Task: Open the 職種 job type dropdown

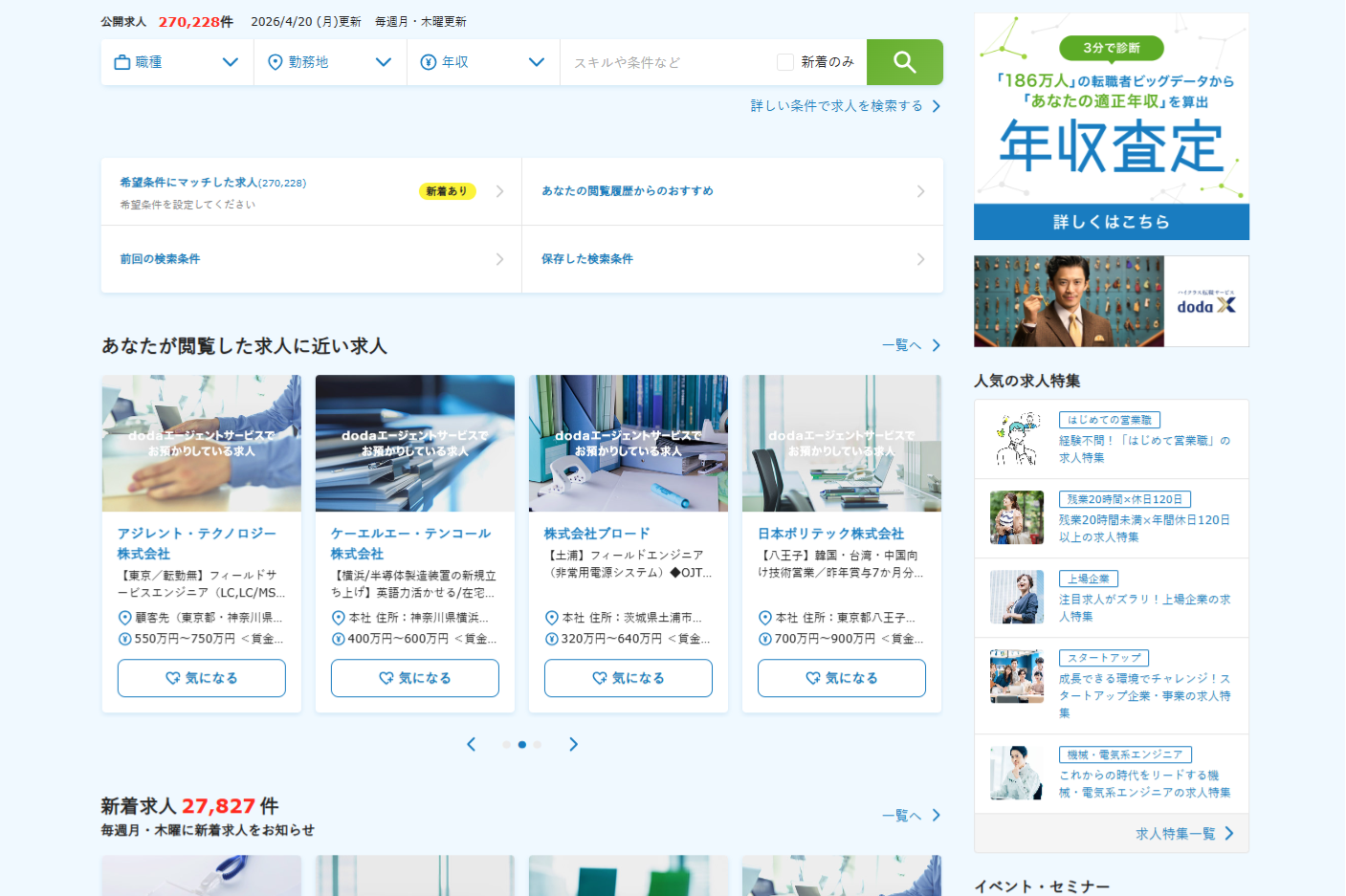Action: (x=177, y=62)
